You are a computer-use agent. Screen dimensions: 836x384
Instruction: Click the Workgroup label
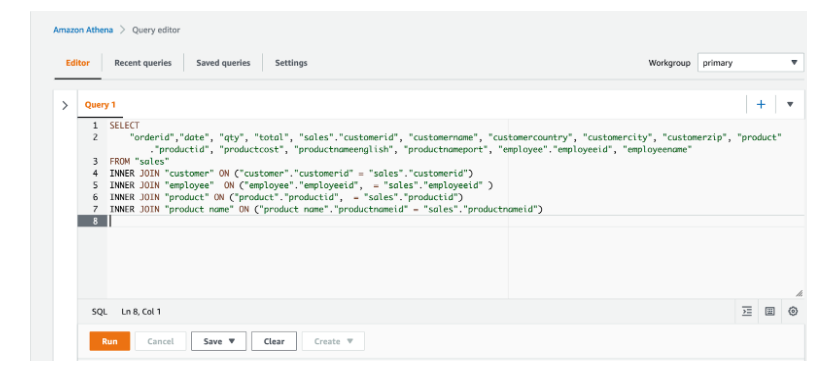tap(669, 63)
